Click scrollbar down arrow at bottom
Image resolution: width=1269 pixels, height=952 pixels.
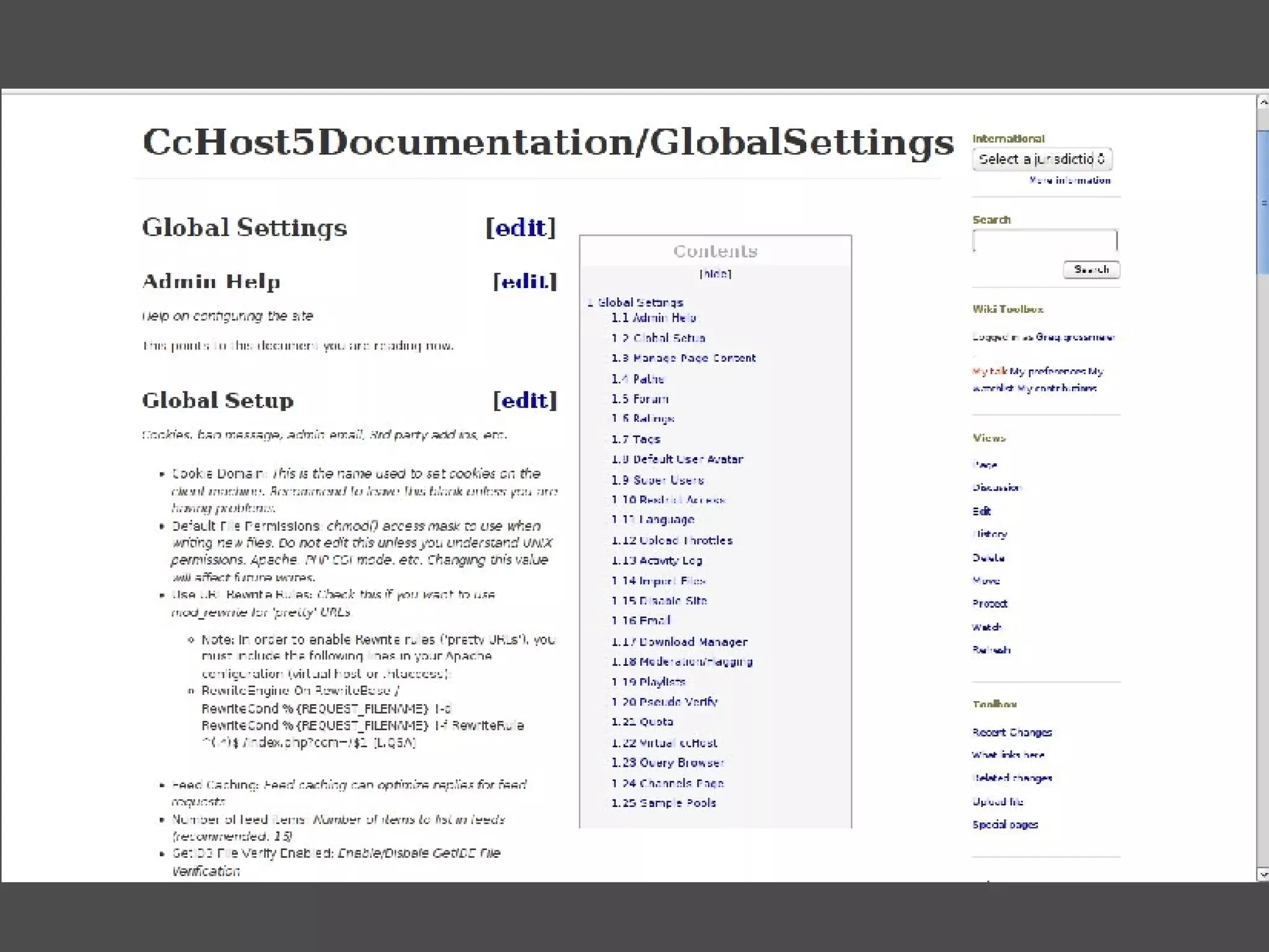click(x=1262, y=874)
